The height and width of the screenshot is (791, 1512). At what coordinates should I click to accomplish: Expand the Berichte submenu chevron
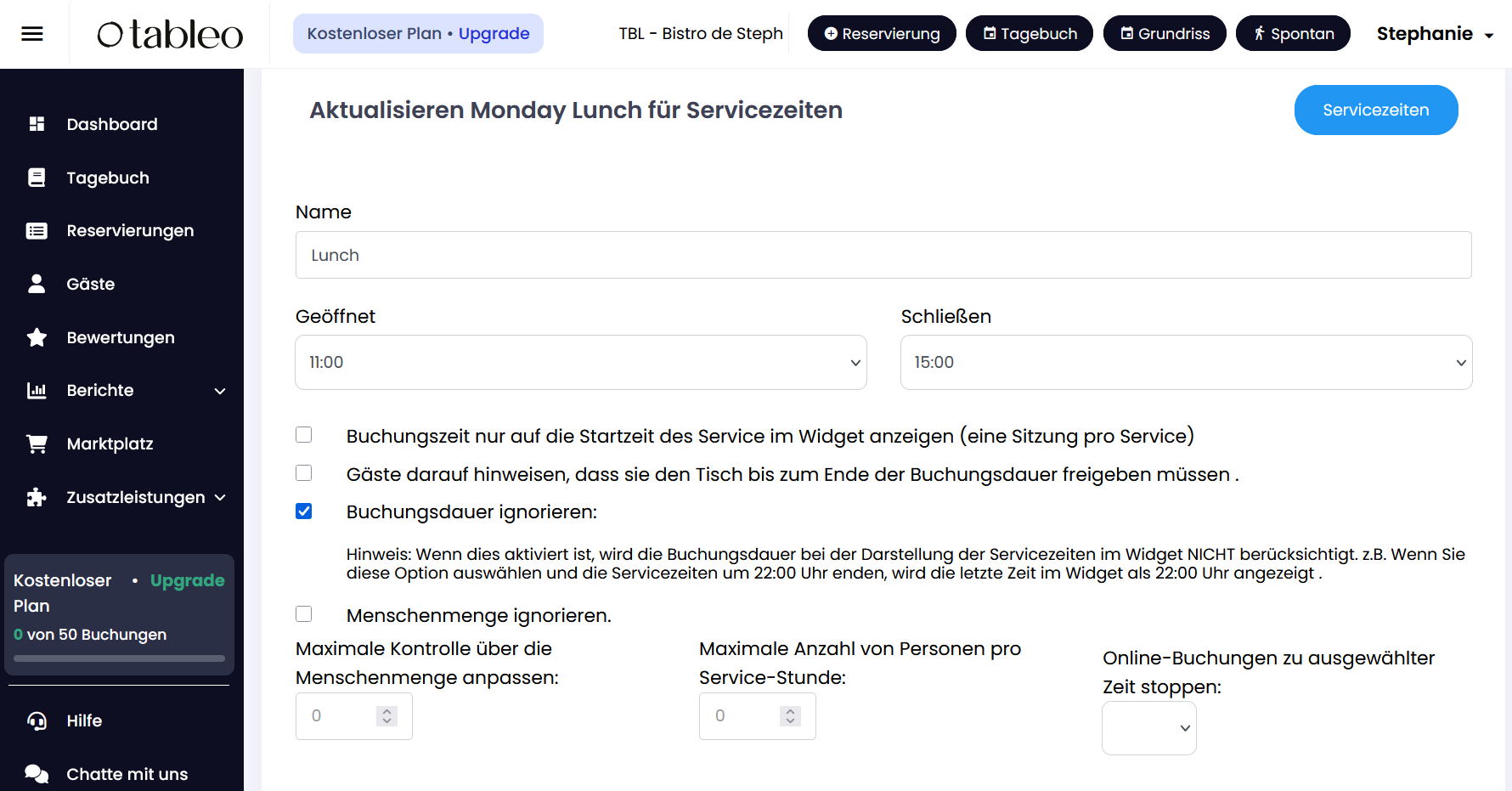click(x=220, y=391)
